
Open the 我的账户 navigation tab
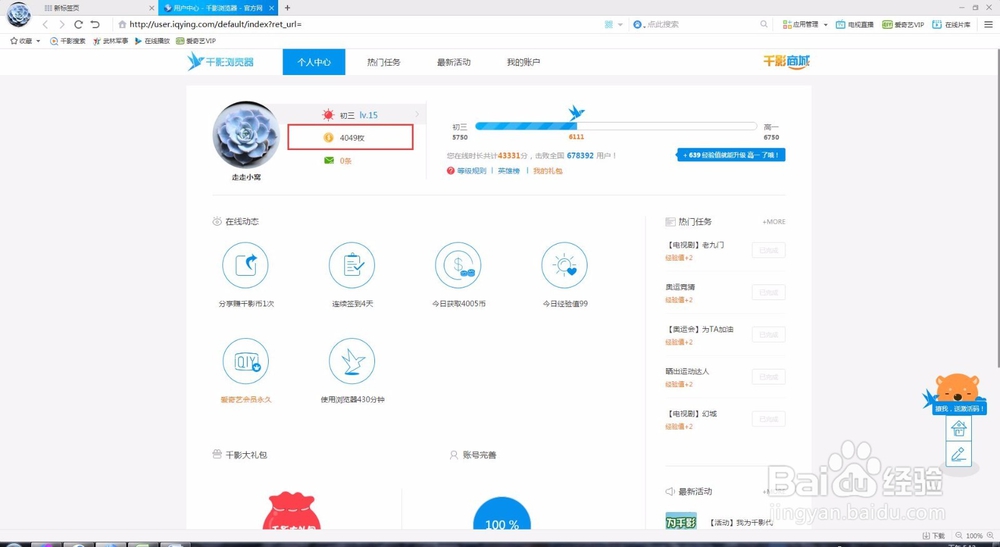click(523, 62)
